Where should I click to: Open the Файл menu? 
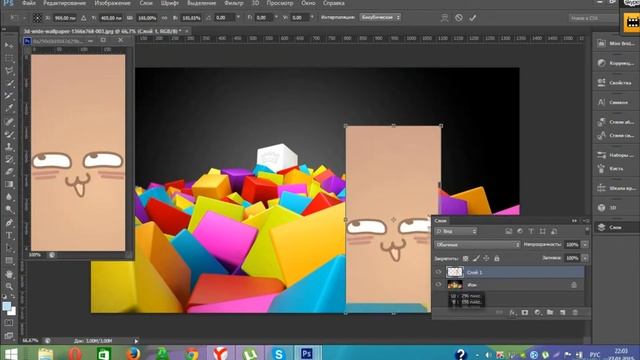29,3
